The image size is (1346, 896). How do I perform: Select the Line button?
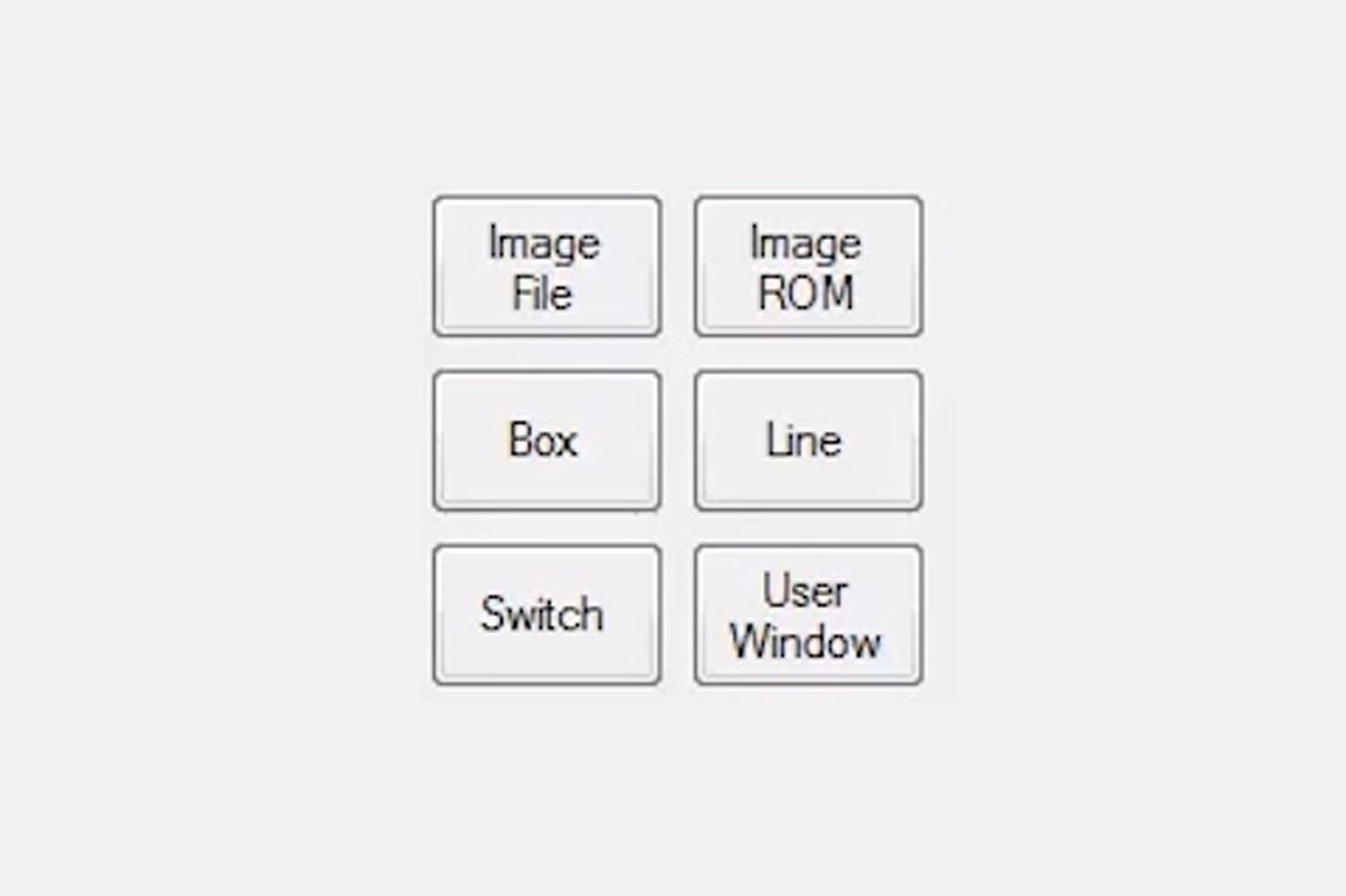[x=808, y=440]
